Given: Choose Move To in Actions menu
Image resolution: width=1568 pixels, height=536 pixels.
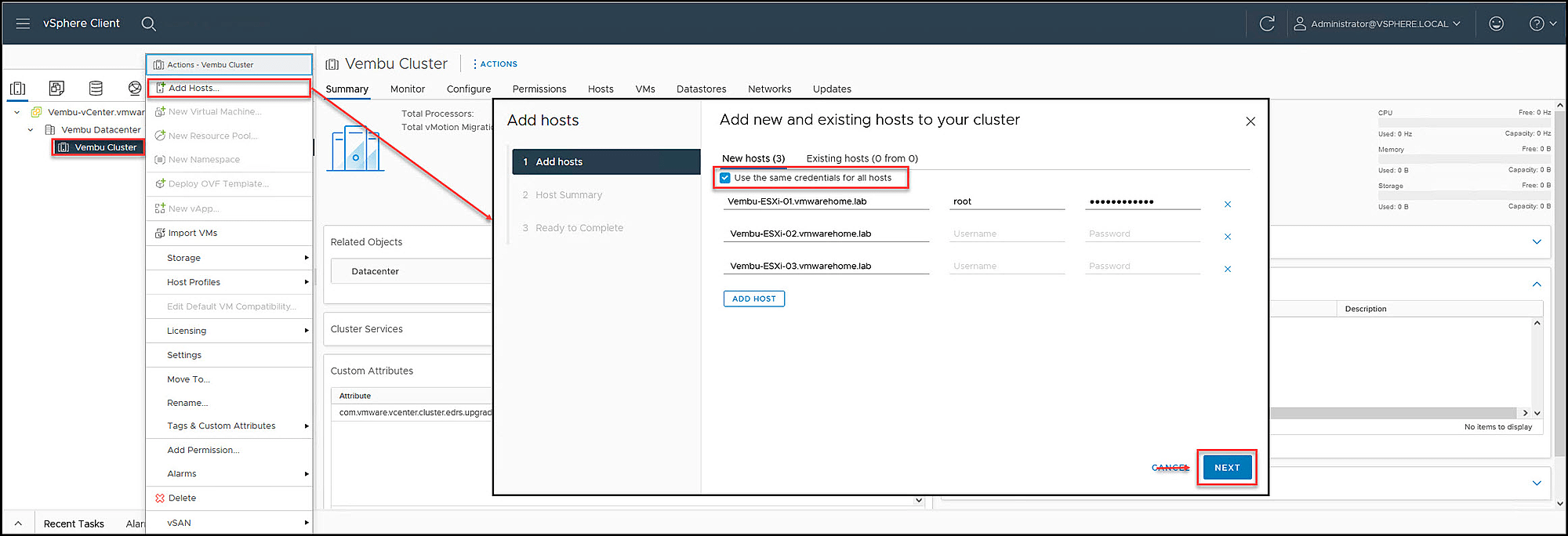Looking at the screenshot, I should click(x=229, y=379).
